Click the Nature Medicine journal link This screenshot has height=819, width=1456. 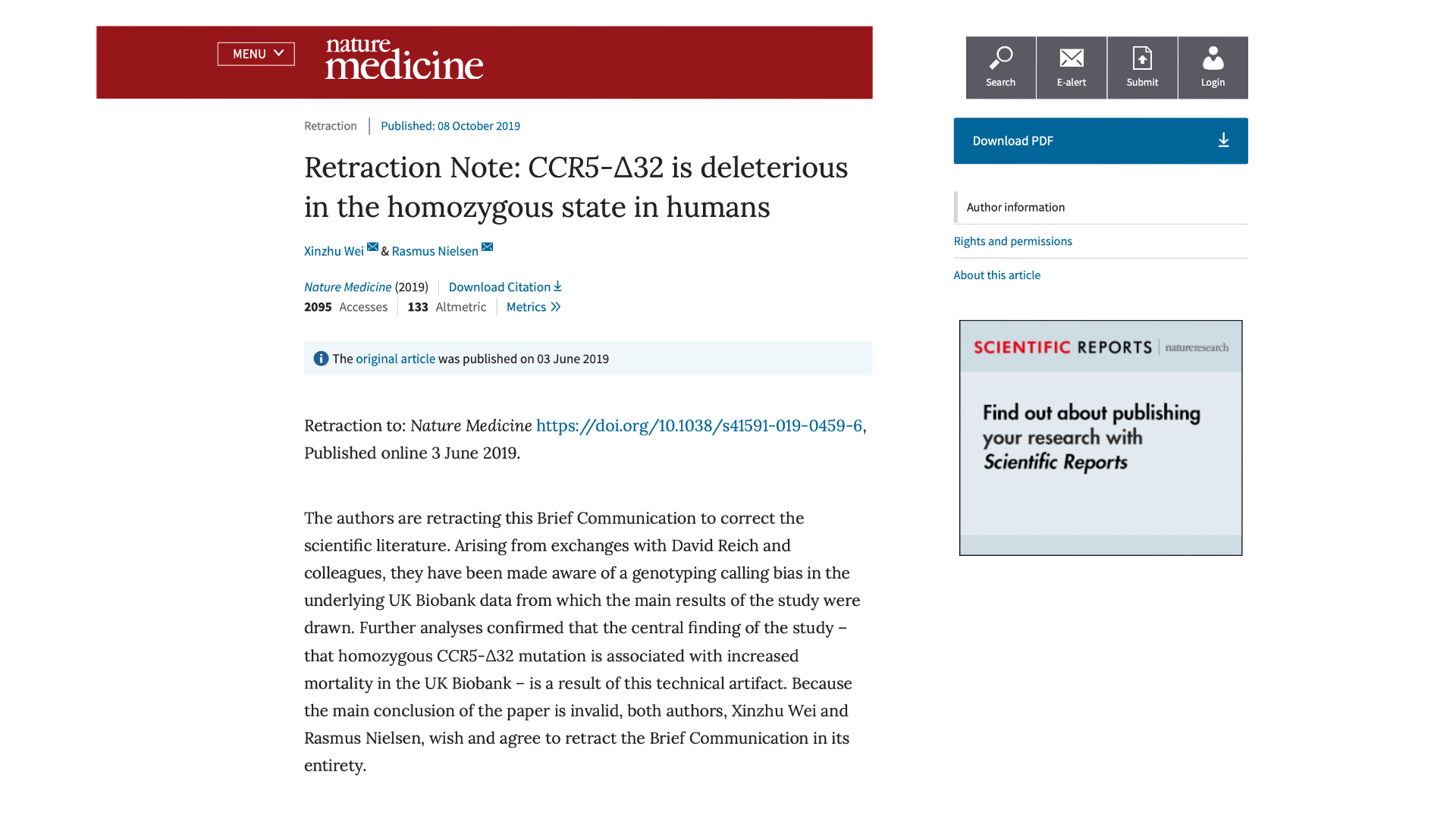coord(347,287)
